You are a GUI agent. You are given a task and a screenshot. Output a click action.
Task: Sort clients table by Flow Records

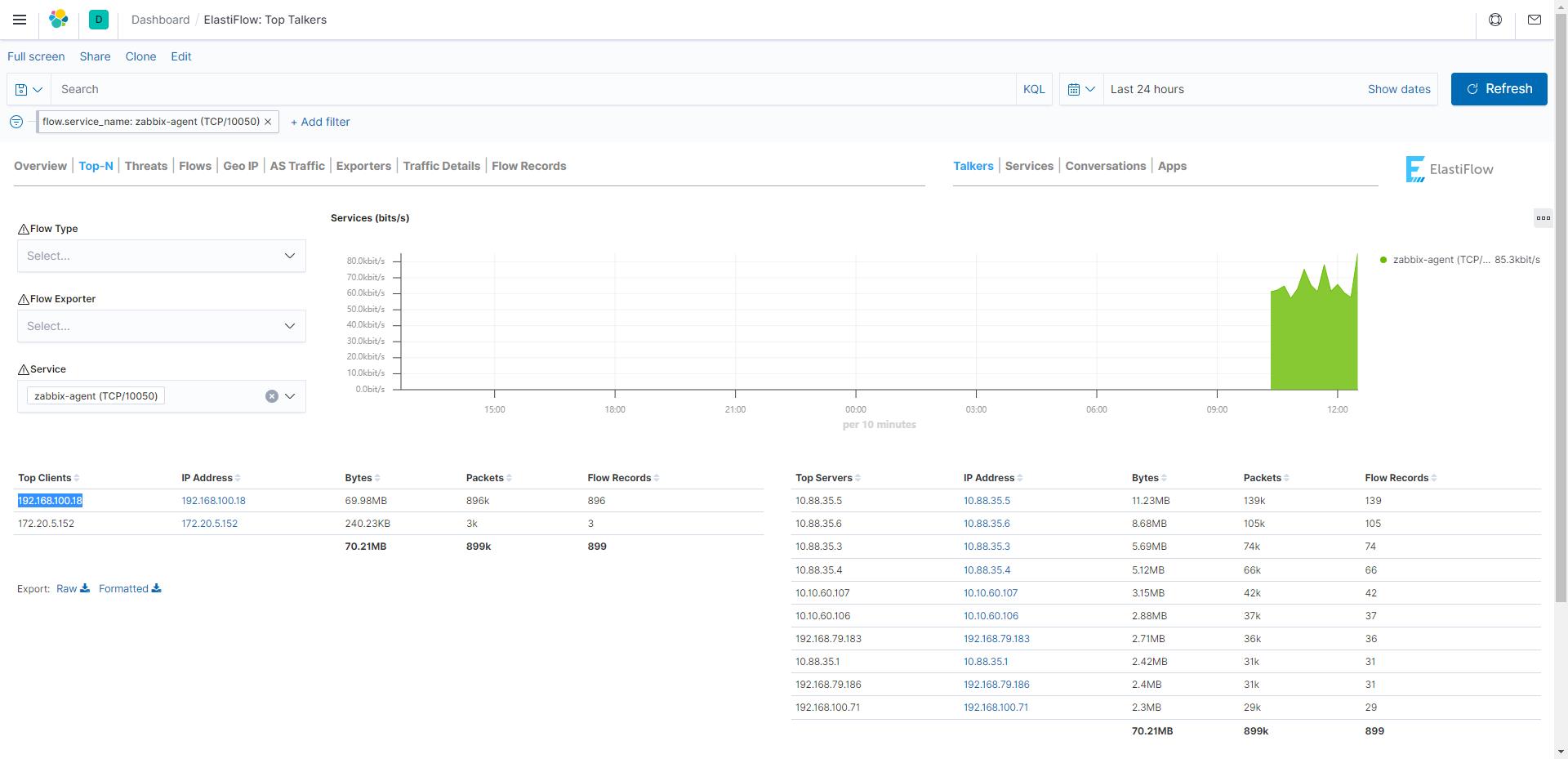tap(623, 478)
